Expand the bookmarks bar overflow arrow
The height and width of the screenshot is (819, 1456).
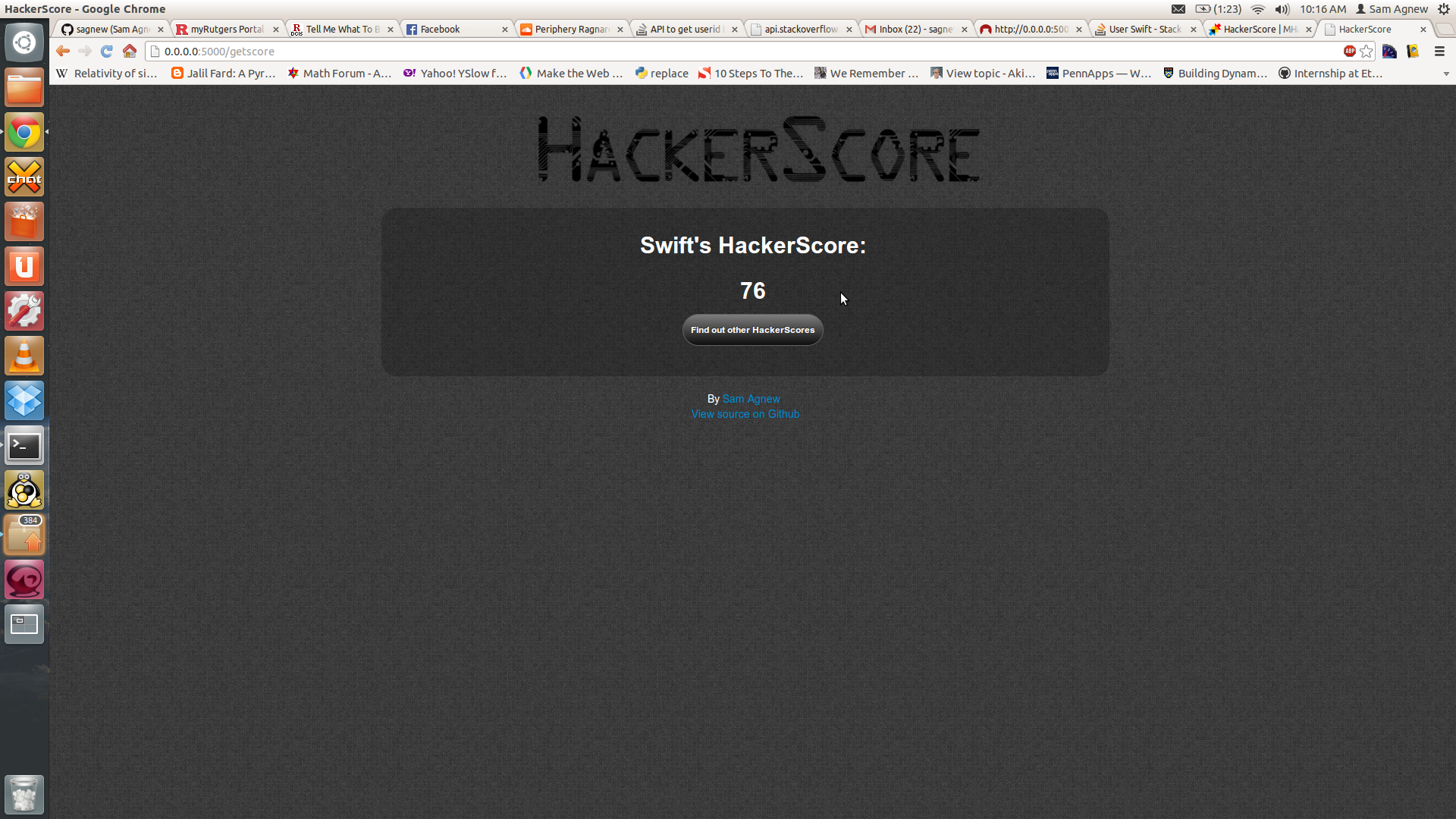click(1446, 74)
